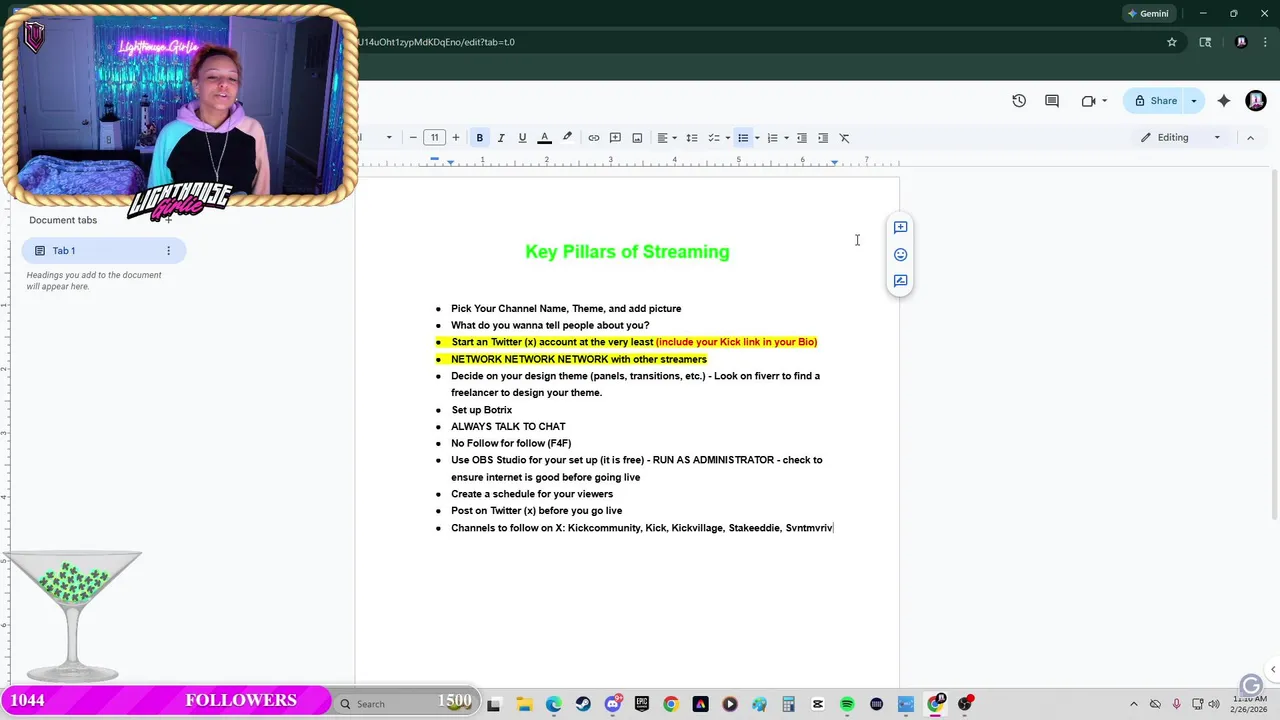Toggle the numbered list button
The image size is (1280, 720).
click(772, 138)
